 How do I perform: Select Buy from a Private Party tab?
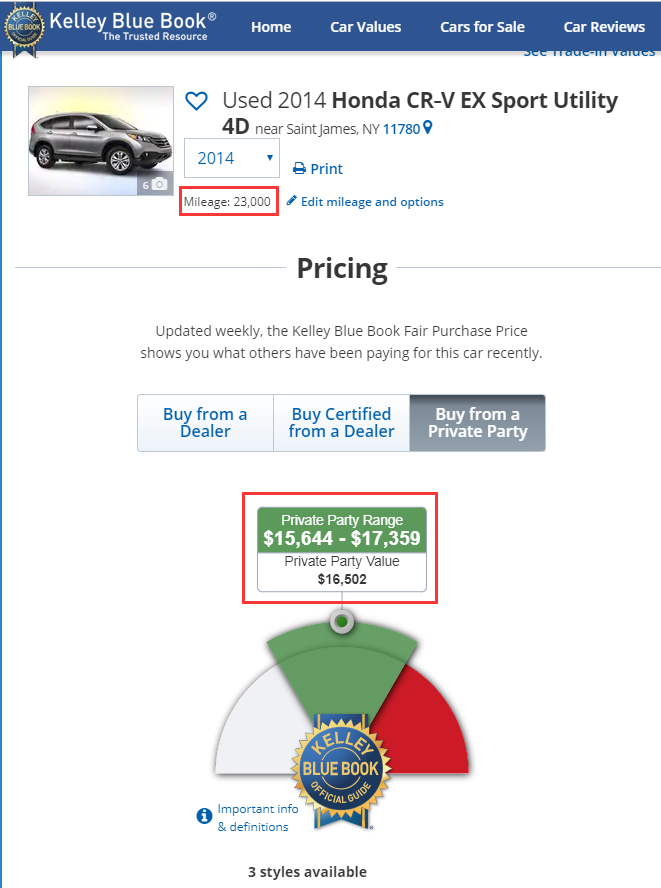coord(477,422)
